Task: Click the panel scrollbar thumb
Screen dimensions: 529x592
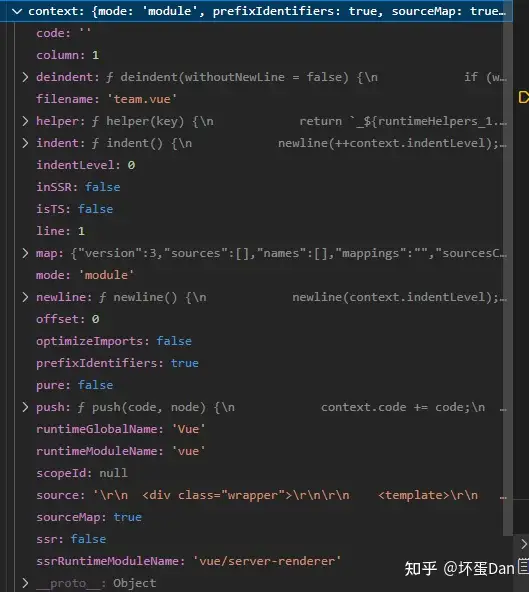Action: pyautogui.click(x=508, y=279)
